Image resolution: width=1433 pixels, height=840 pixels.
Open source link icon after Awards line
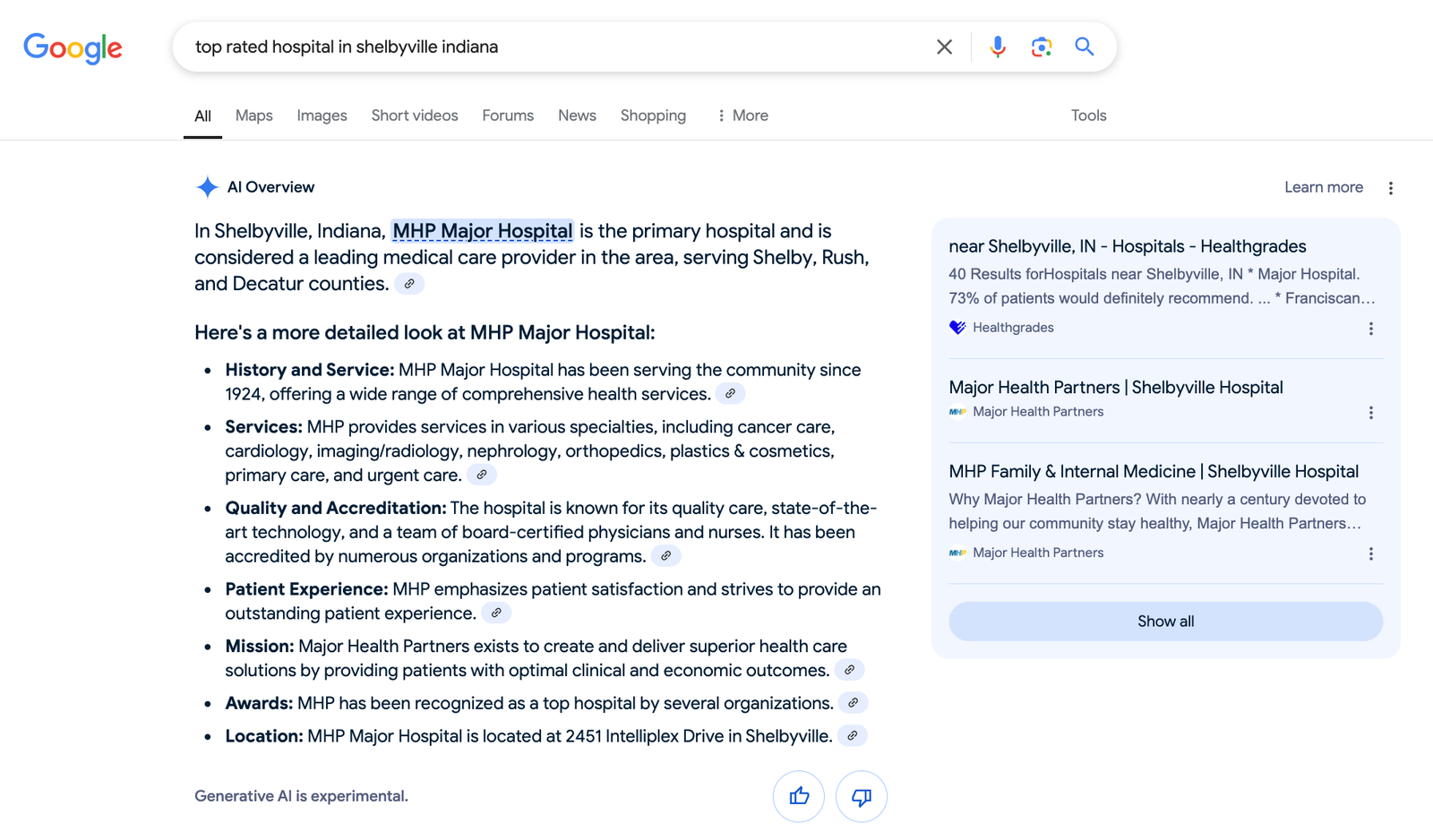click(853, 703)
